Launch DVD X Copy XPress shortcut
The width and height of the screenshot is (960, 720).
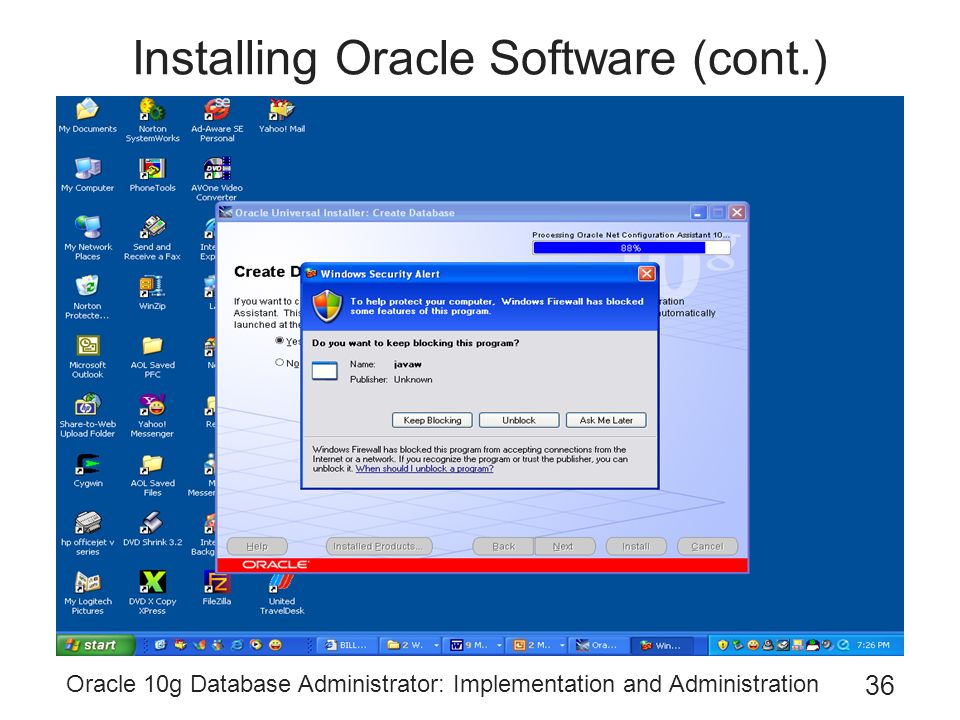coord(152,593)
